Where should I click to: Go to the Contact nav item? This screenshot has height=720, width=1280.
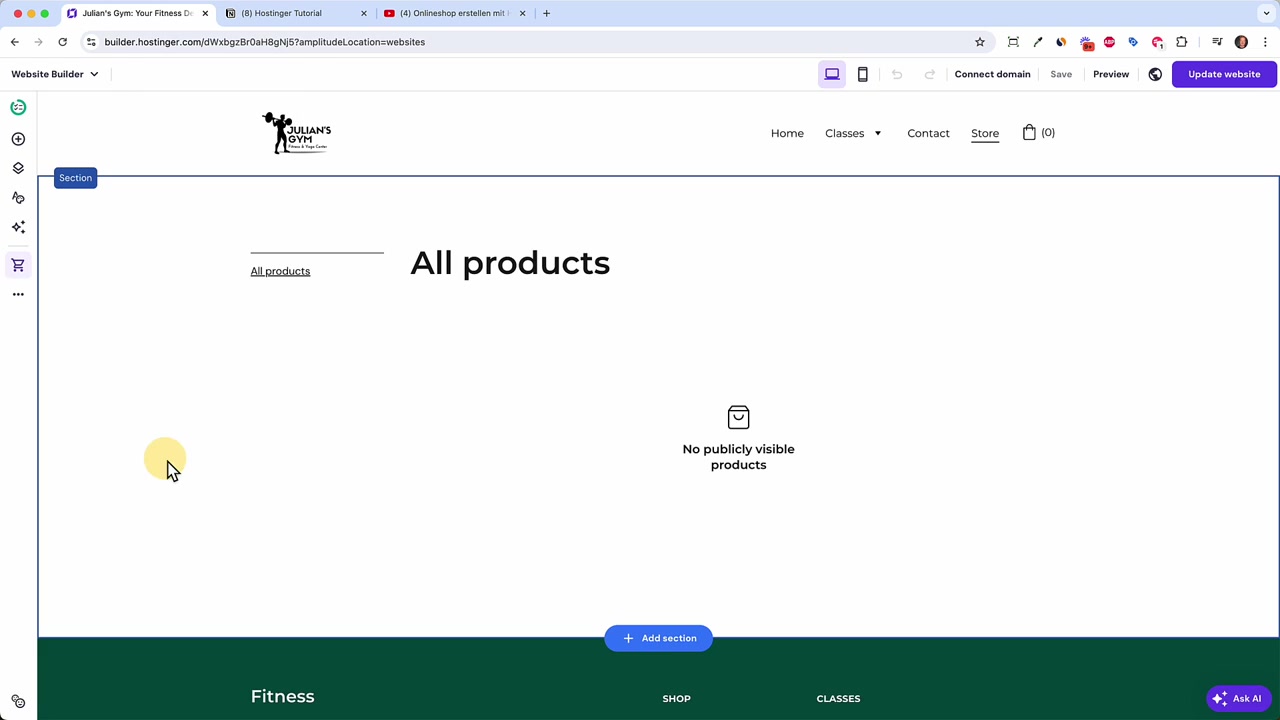(928, 133)
